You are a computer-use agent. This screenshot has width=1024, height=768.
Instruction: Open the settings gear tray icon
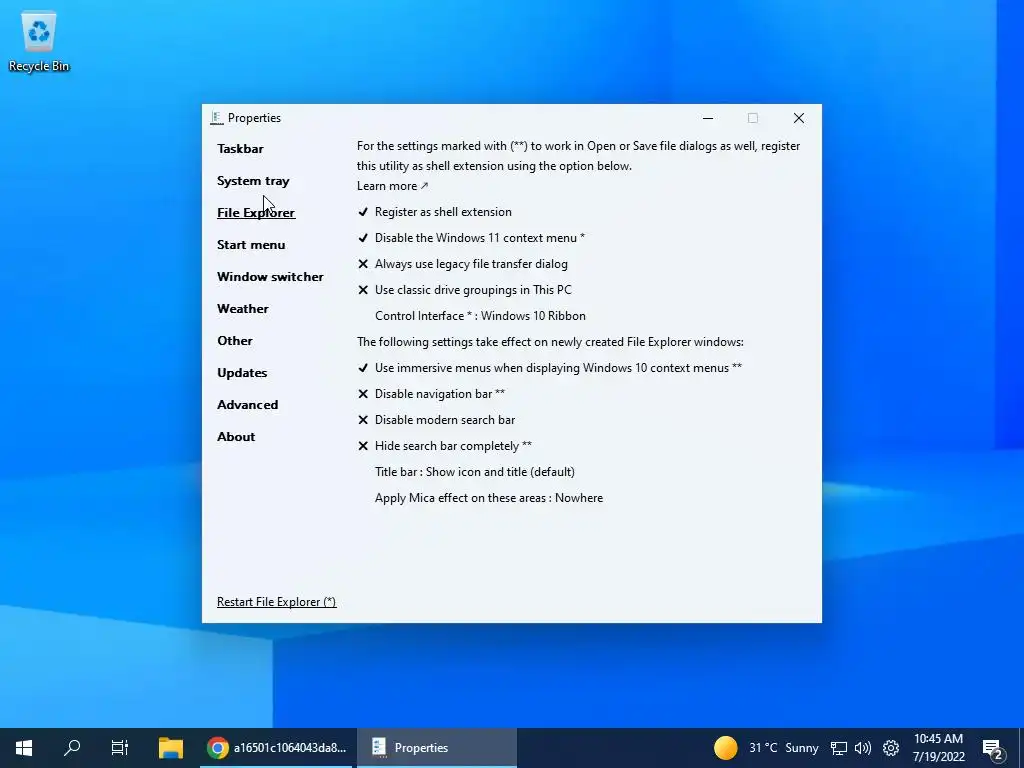891,748
